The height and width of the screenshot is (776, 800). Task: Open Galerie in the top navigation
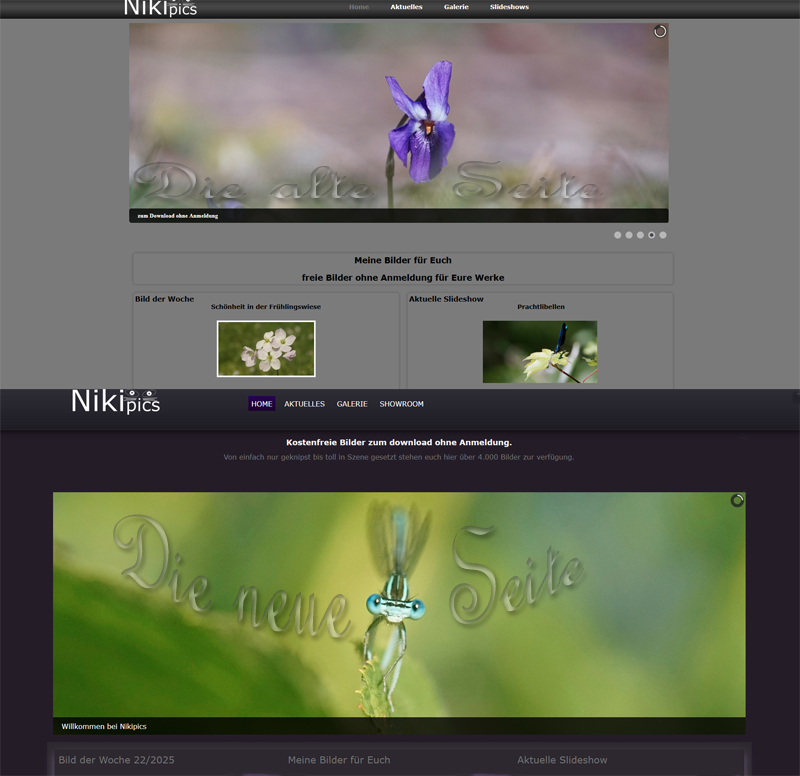[x=456, y=7]
